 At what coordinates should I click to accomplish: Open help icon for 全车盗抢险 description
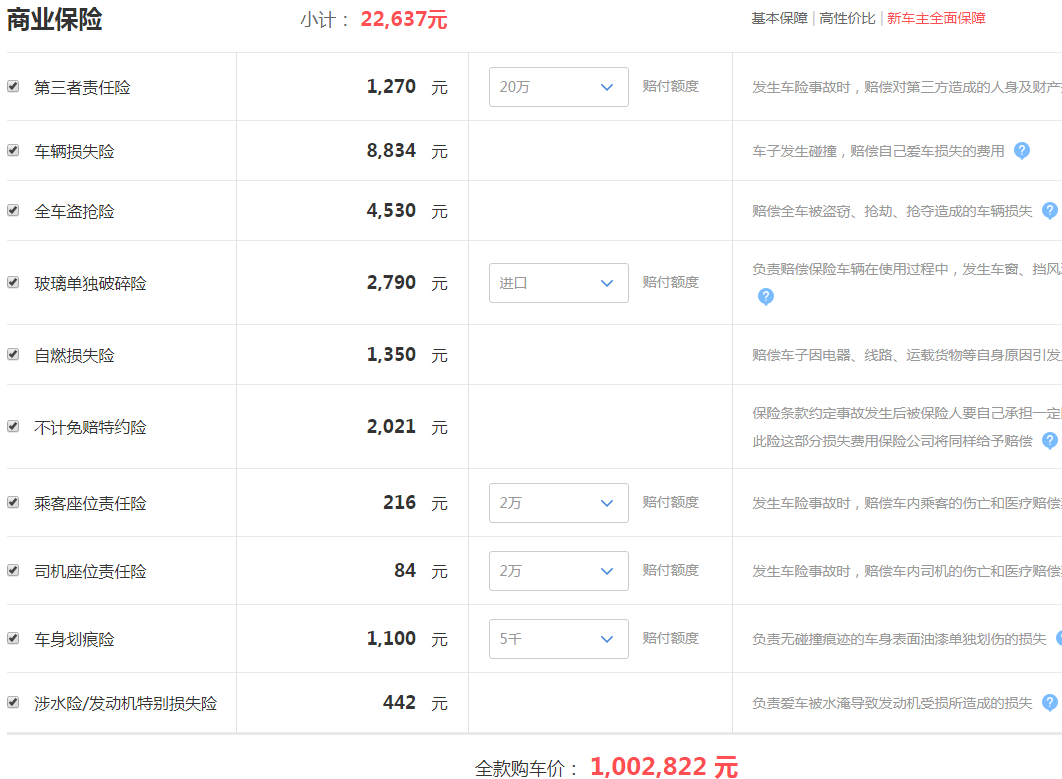tap(1049, 211)
